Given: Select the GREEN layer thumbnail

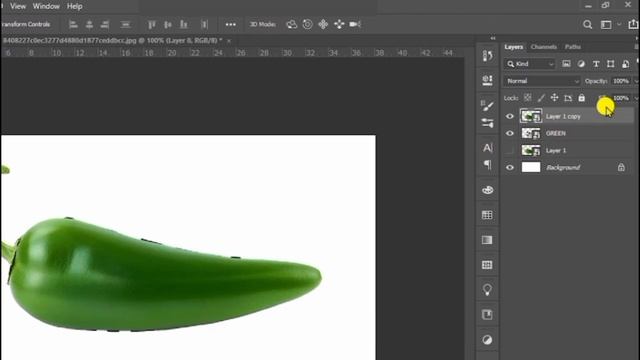Looking at the screenshot, I should click(x=531, y=133).
